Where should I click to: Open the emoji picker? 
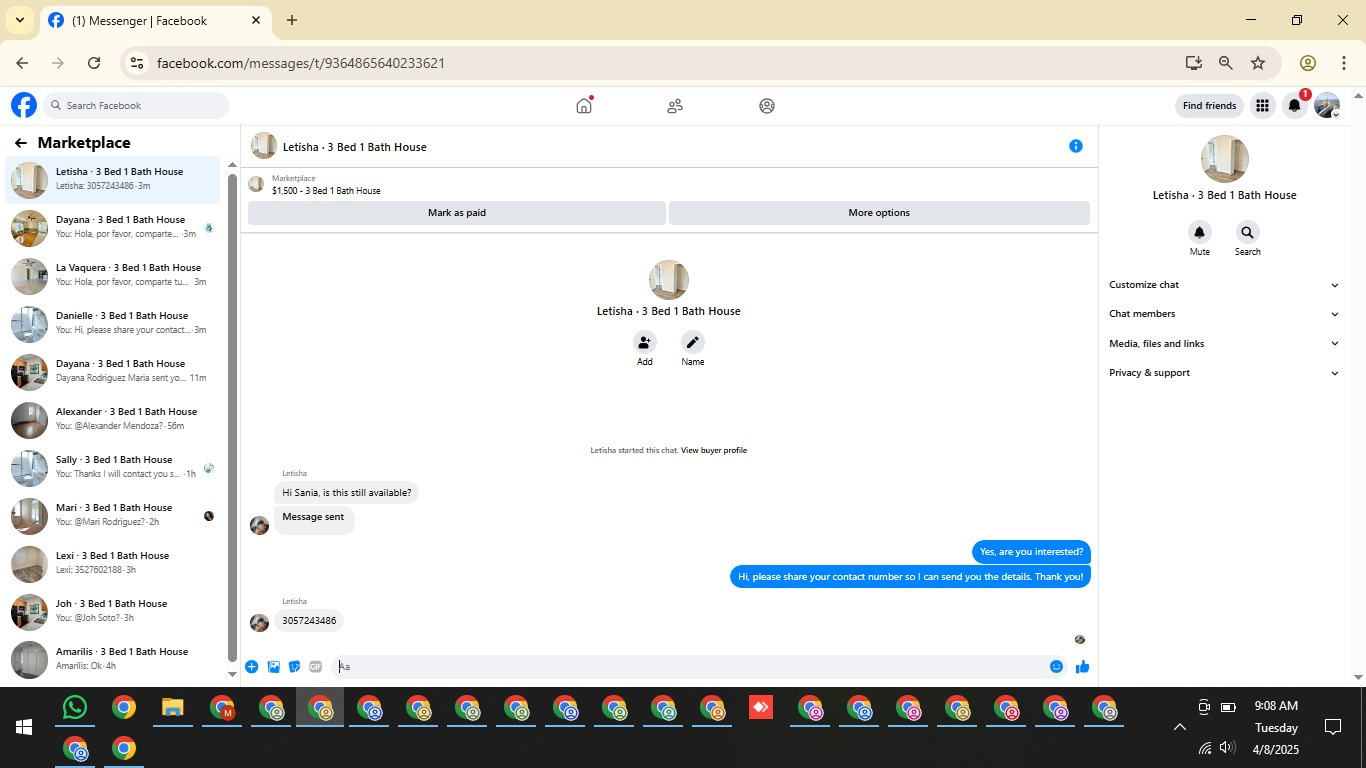1056,667
